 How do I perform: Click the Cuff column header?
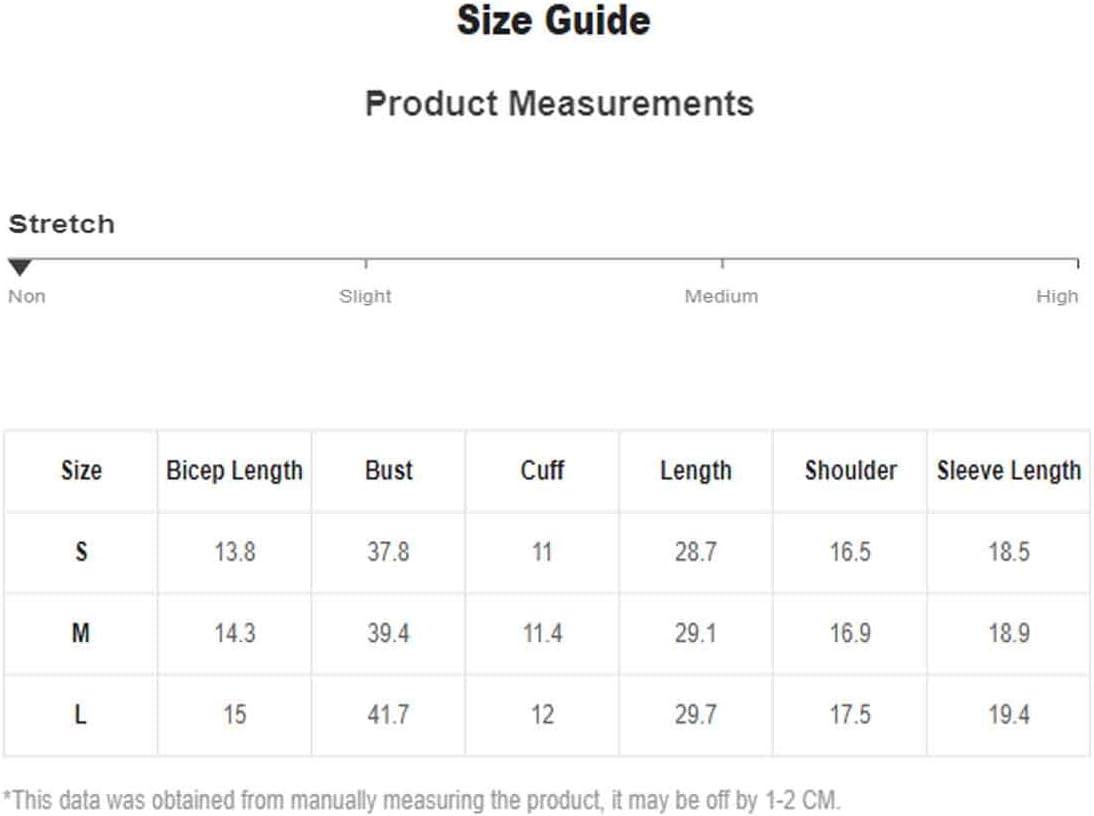pos(542,471)
